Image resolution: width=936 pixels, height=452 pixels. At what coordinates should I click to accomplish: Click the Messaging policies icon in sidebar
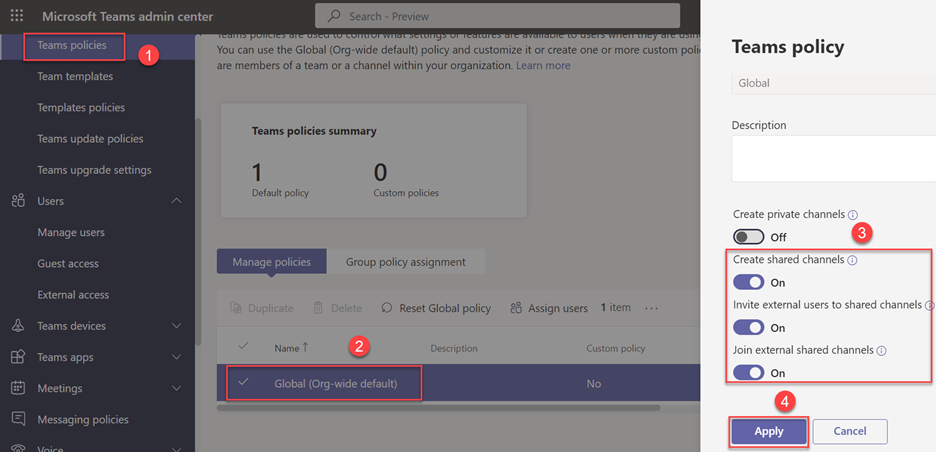(x=18, y=419)
